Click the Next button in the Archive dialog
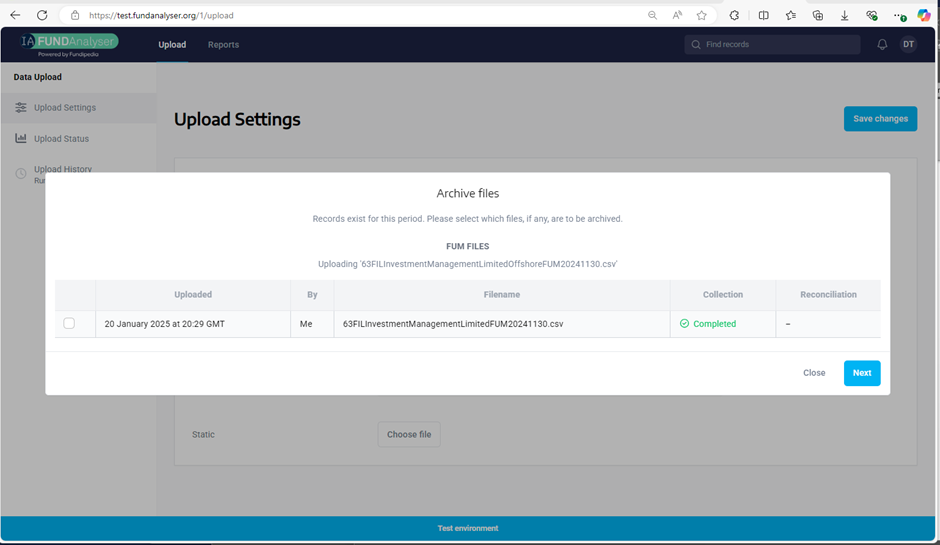Viewport: 940px width, 545px height. [861, 373]
